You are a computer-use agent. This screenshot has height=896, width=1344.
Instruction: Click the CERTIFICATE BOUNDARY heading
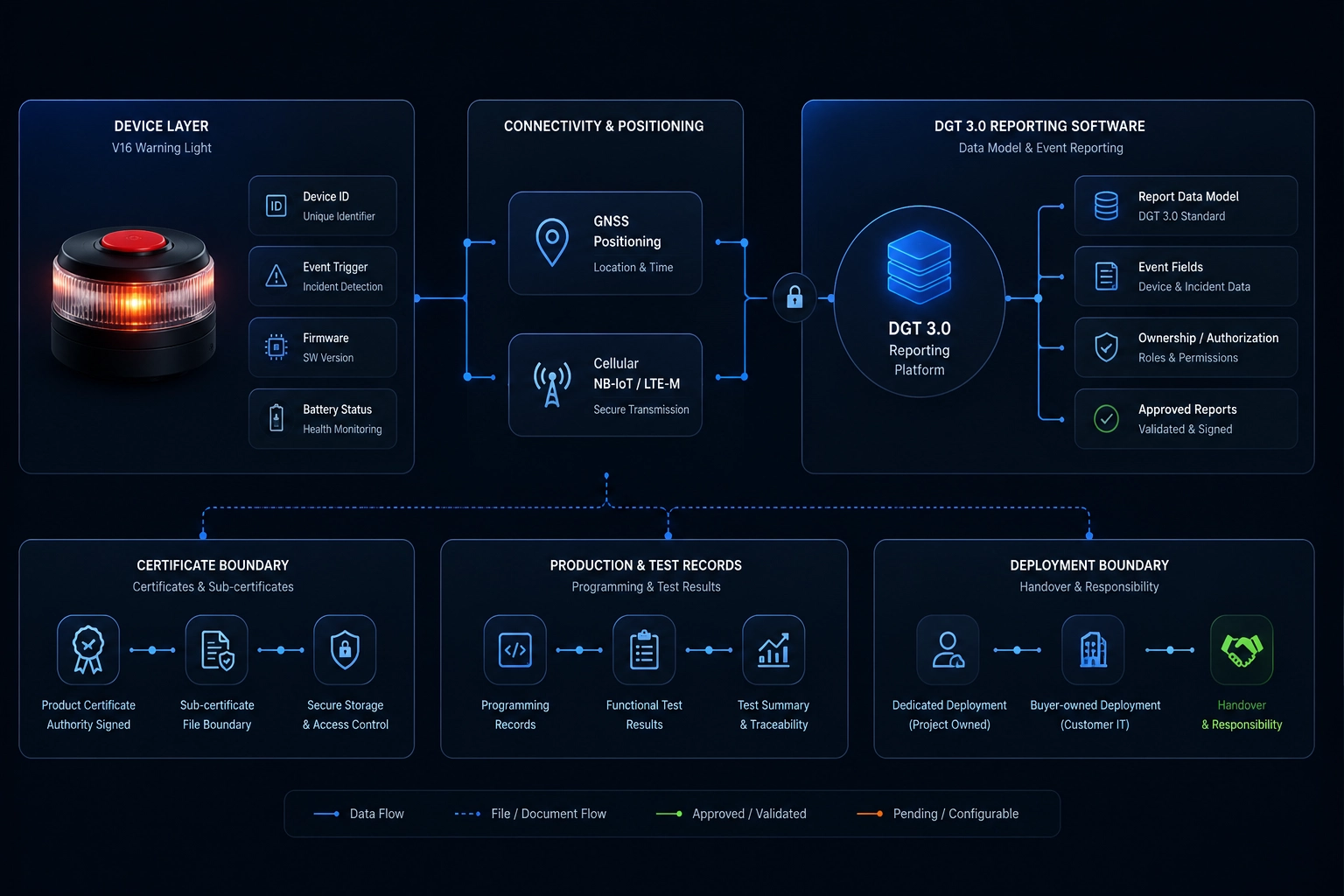pyautogui.click(x=213, y=565)
